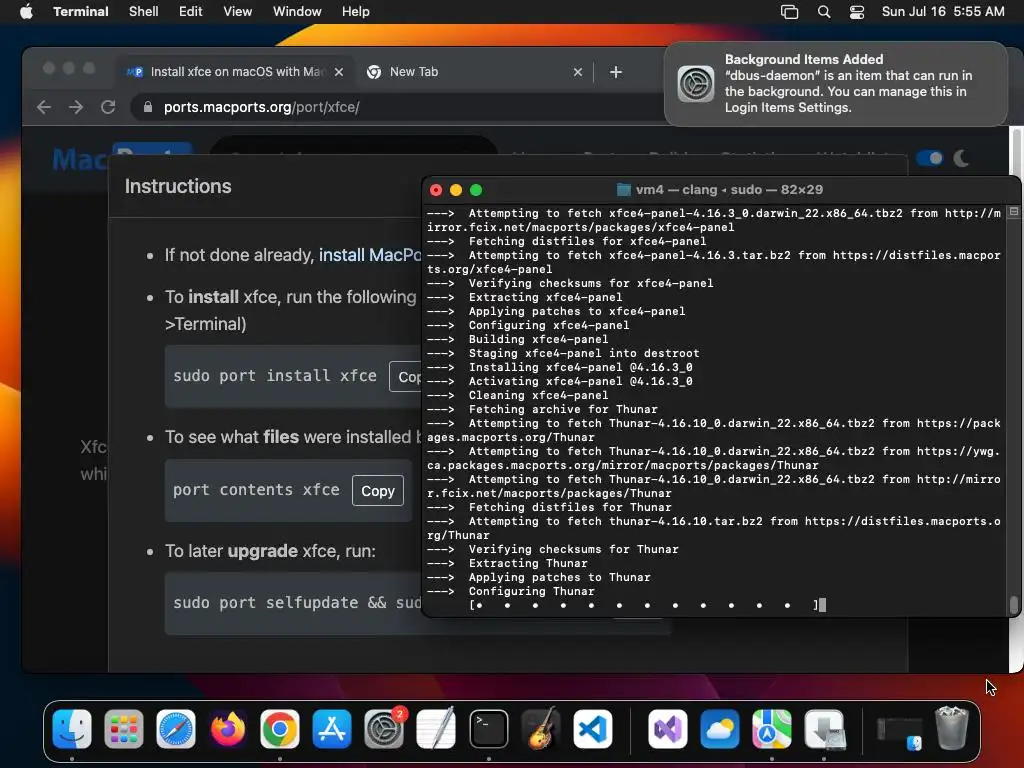Screen dimensions: 1024x768
Task: Click the 'Instructions' heading on the page
Action: [x=178, y=186]
